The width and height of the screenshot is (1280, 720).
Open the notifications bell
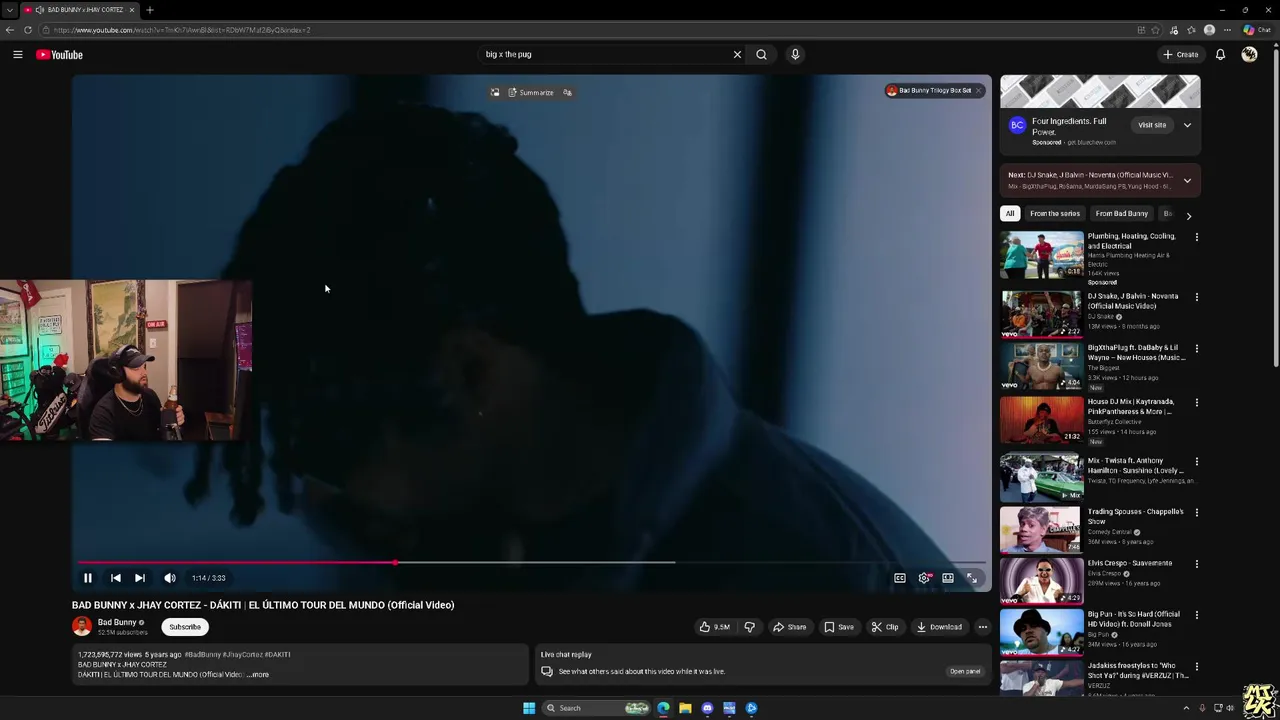tap(1220, 54)
